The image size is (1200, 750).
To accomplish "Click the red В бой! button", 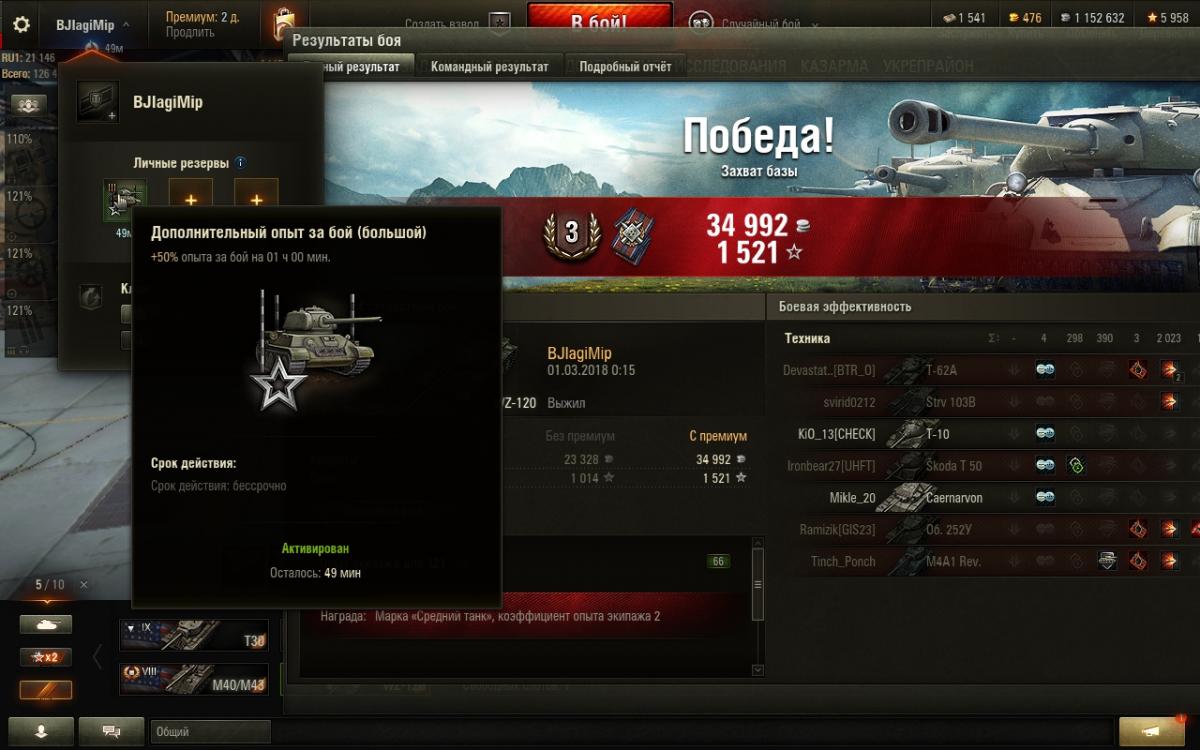I will tap(599, 21).
